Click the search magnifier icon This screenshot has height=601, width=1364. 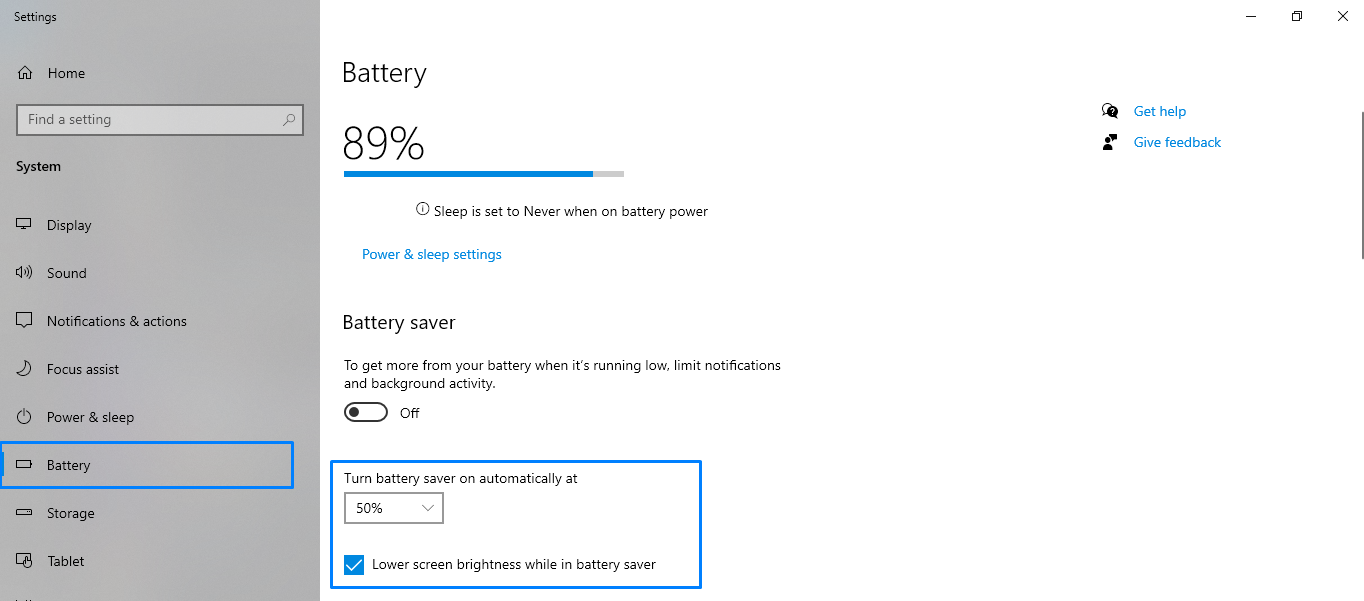(289, 120)
